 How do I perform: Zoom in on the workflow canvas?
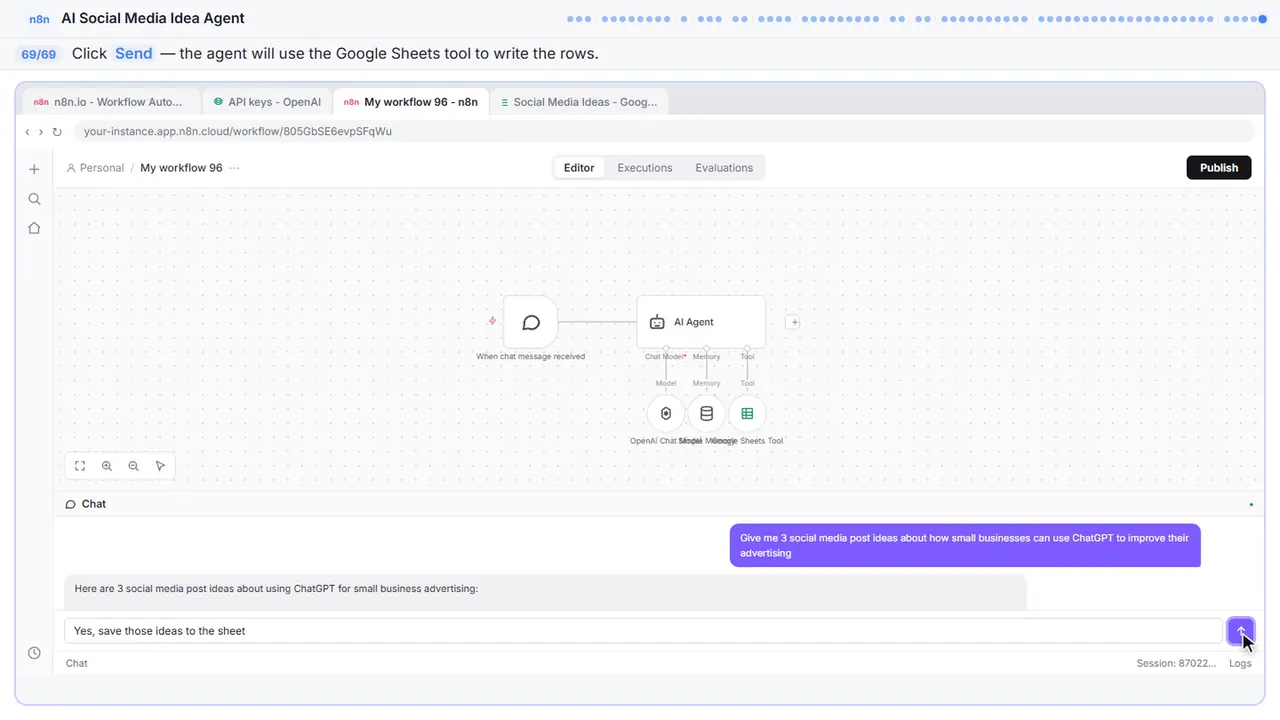click(107, 466)
